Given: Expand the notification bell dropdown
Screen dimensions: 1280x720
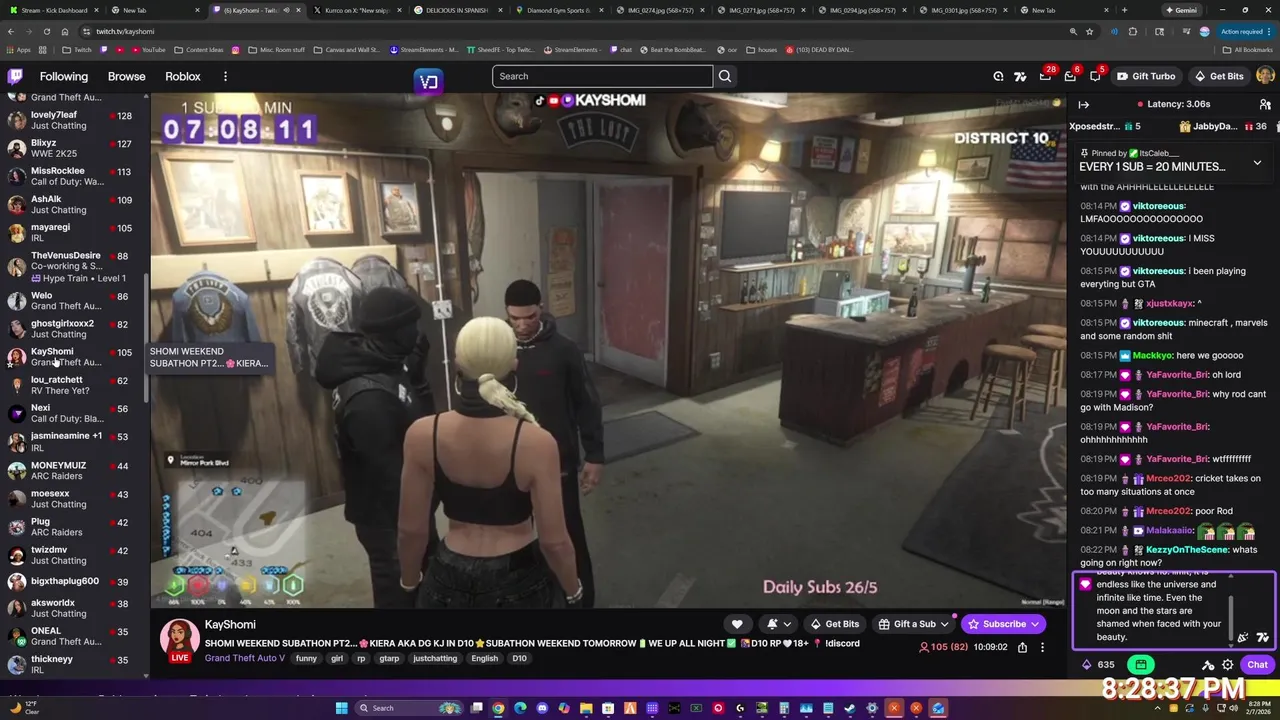Looking at the screenshot, I should click(778, 624).
